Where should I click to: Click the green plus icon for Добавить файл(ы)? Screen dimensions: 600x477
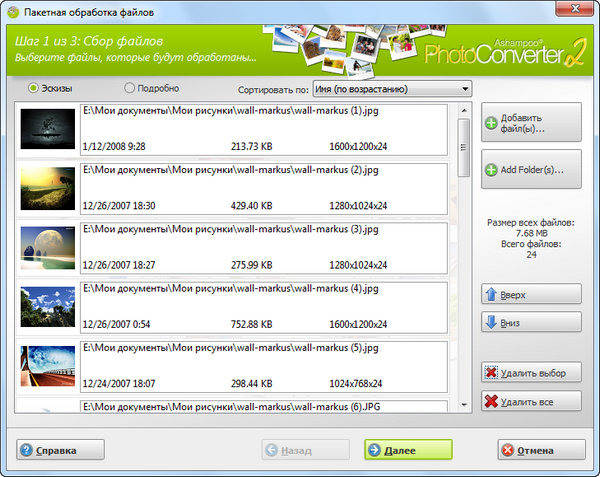point(492,123)
